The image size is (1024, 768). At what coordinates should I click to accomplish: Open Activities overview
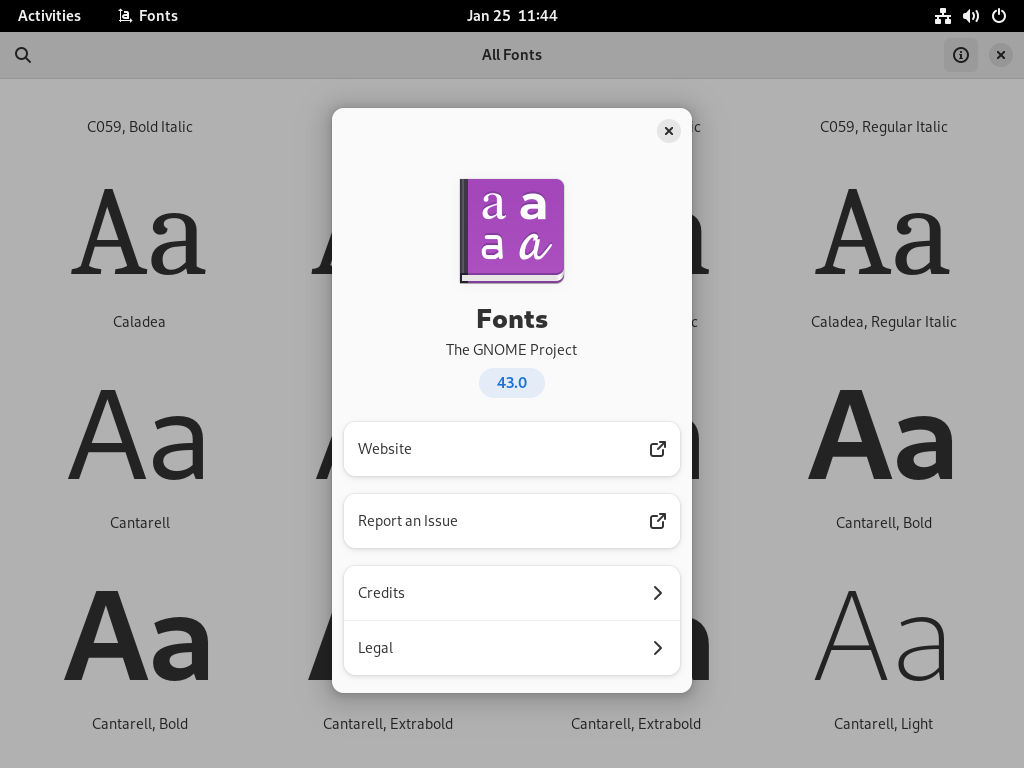pyautogui.click(x=49, y=16)
